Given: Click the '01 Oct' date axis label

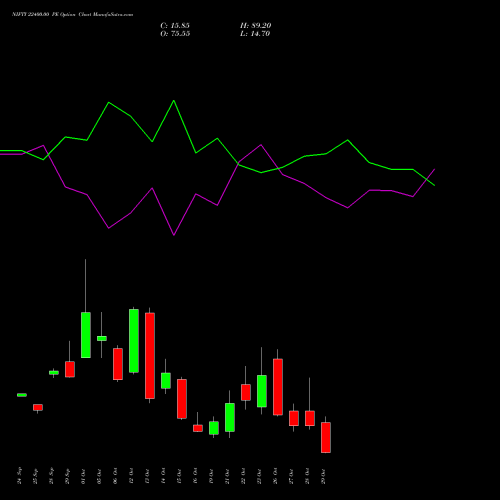Looking at the screenshot, I should 83,476.
